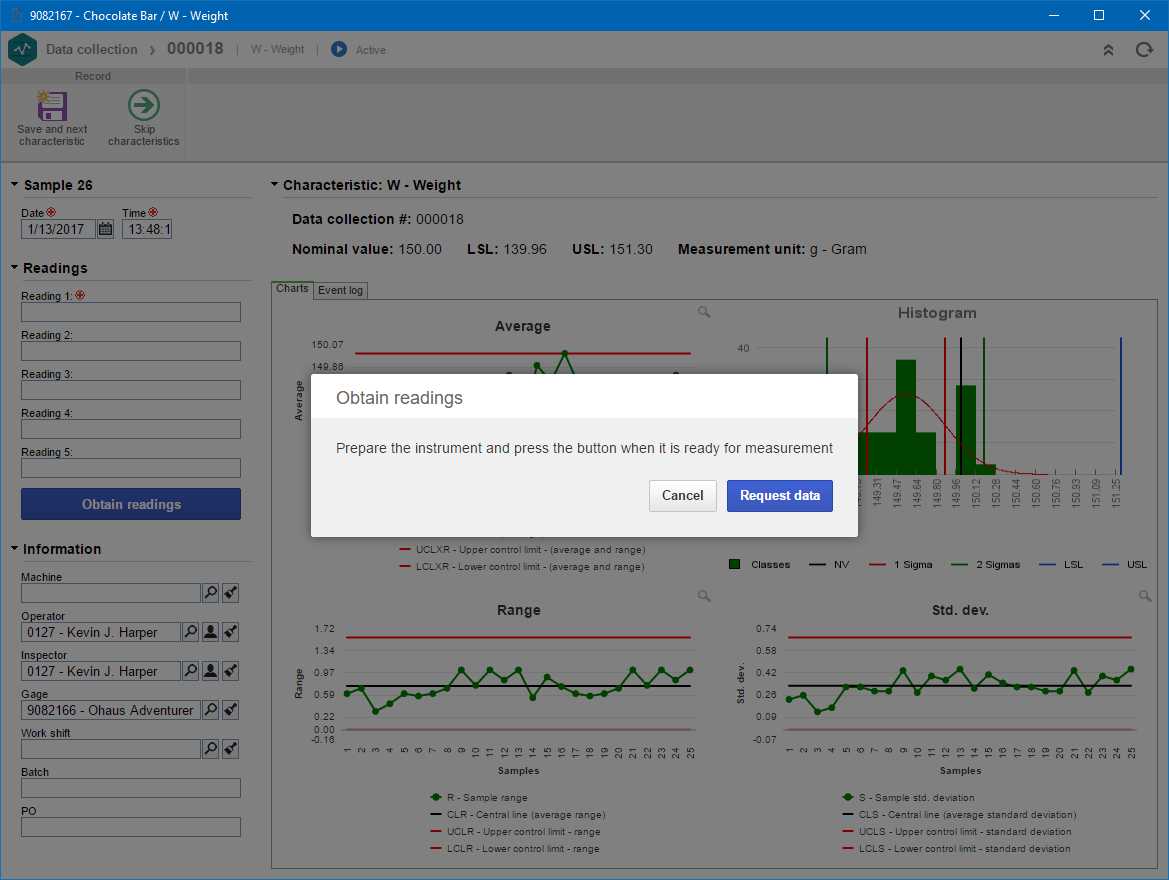Switch to the Event log tab

pyautogui.click(x=341, y=290)
